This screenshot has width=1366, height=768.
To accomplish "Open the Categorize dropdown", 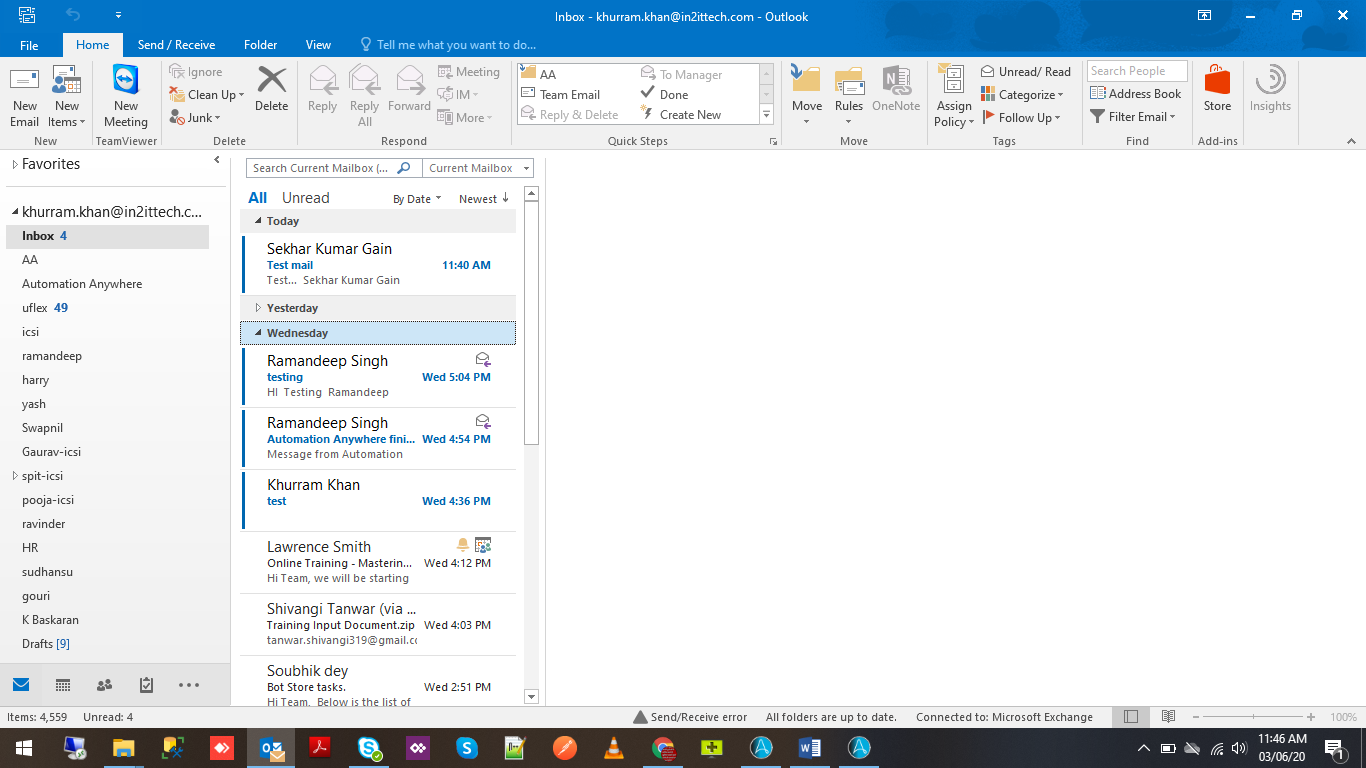I will [1030, 95].
